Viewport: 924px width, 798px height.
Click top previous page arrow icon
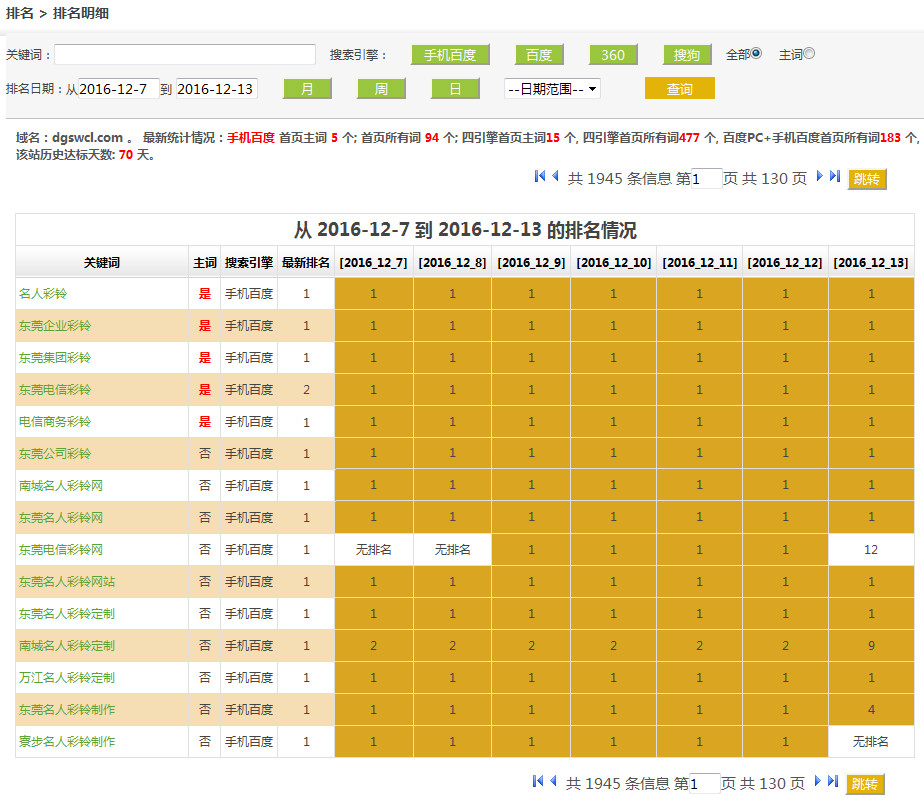point(555,176)
